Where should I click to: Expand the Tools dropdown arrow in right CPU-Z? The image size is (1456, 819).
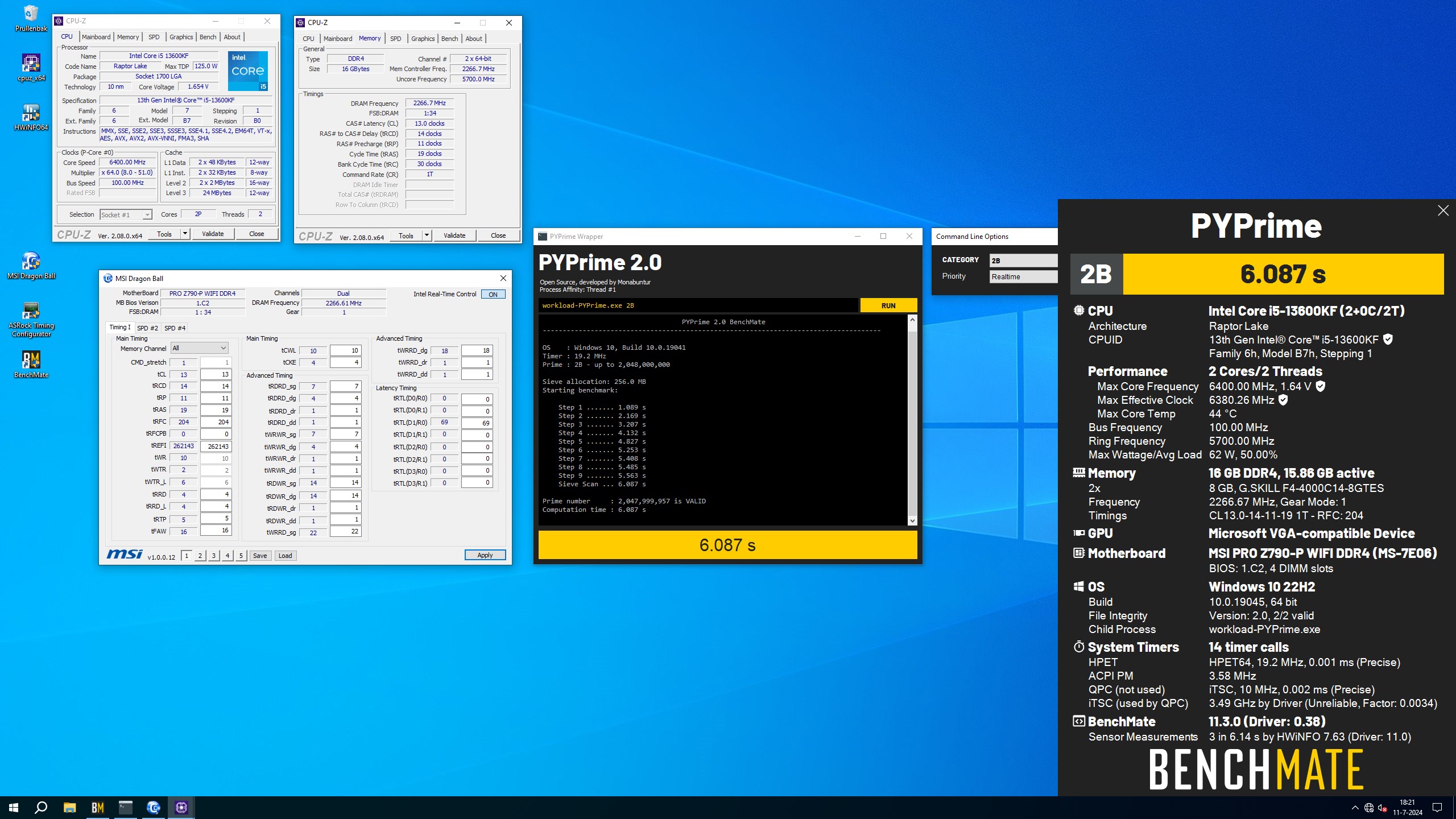click(427, 235)
